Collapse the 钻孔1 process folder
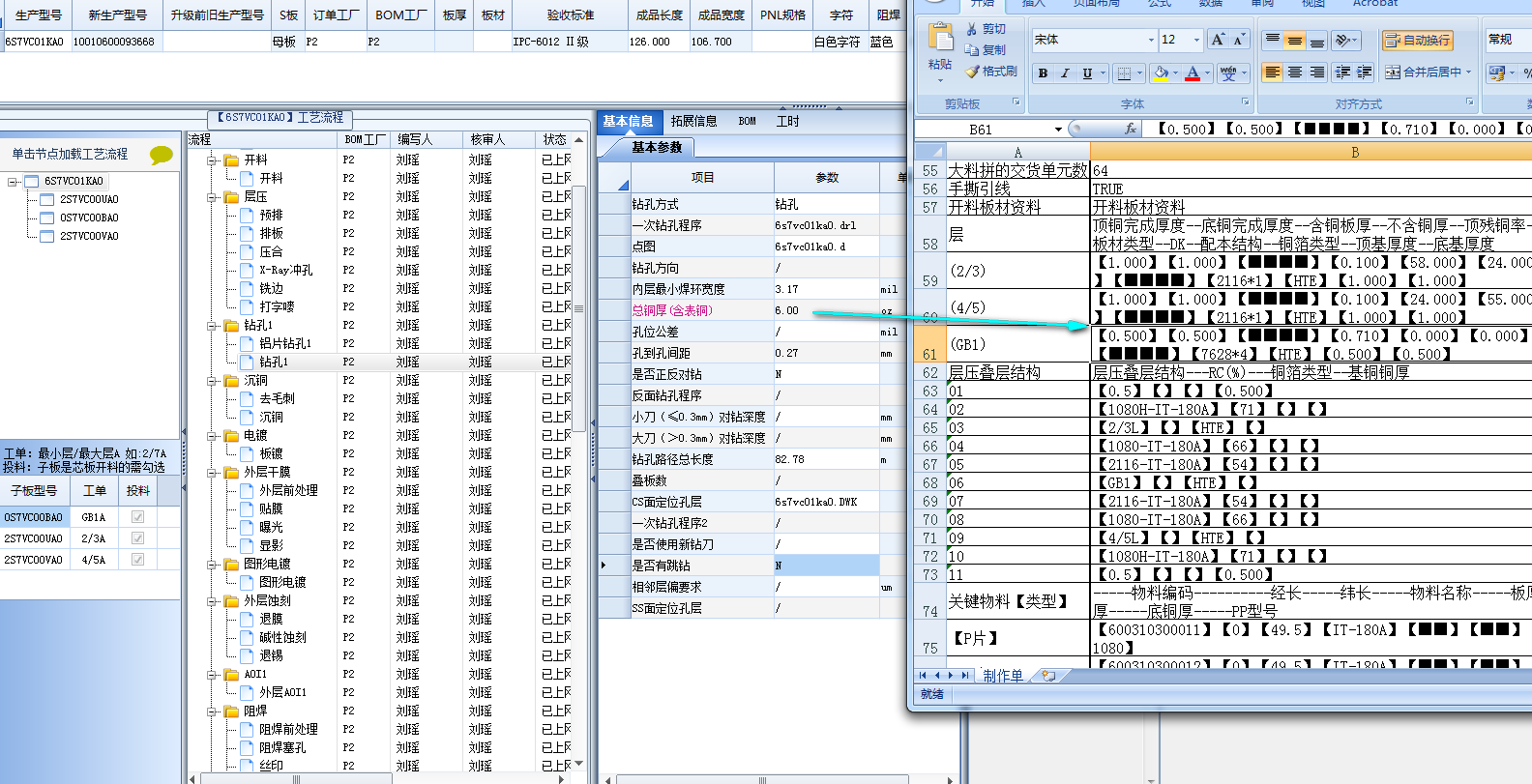Viewport: 1532px width, 784px height. tap(212, 325)
